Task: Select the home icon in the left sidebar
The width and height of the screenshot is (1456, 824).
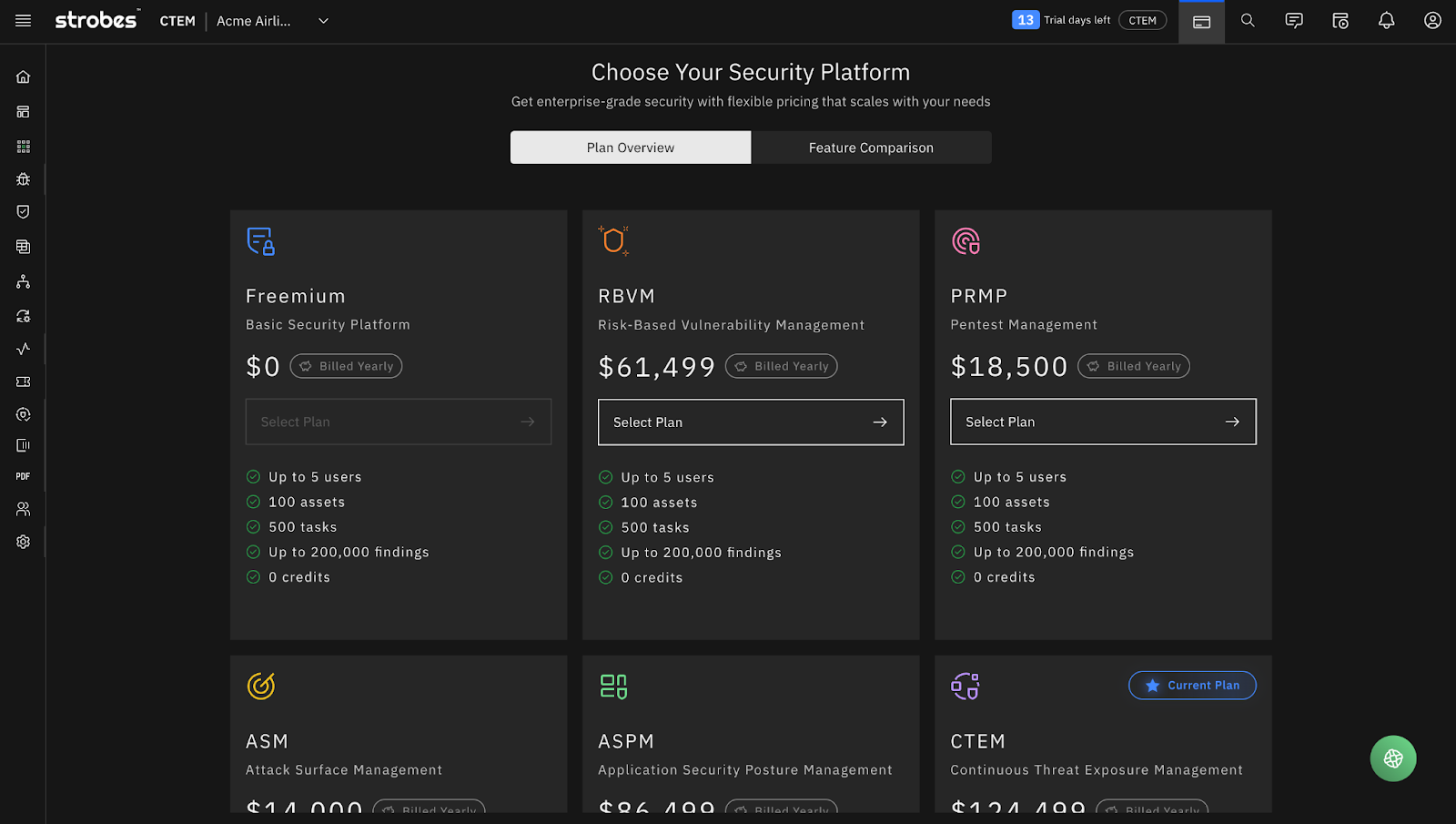Action: tap(23, 76)
